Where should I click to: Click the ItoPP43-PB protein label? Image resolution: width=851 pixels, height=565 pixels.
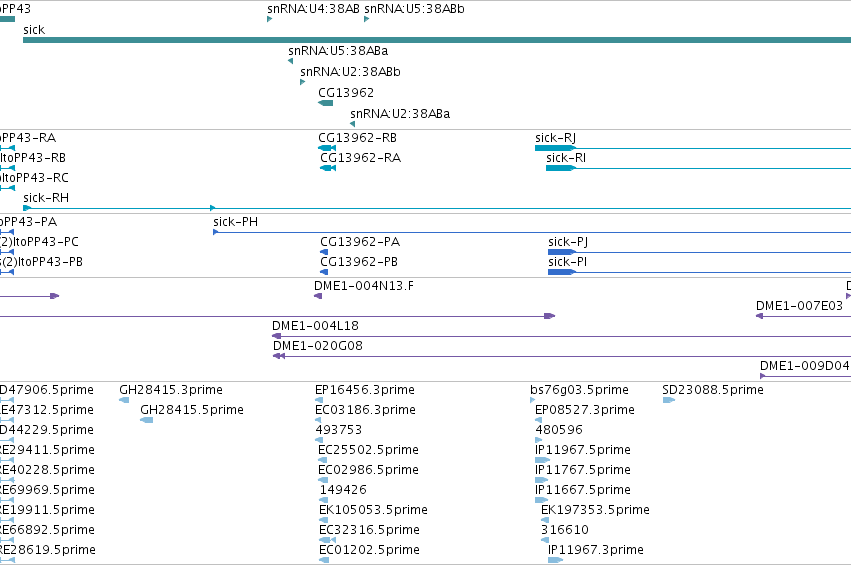[x=41, y=262]
